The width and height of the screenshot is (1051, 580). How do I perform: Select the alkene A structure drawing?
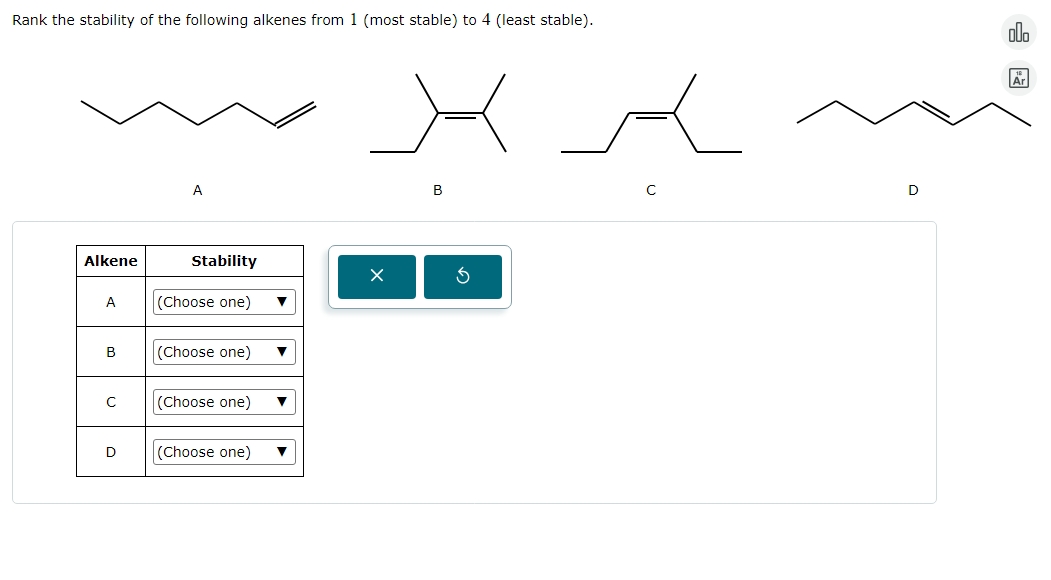tap(196, 110)
